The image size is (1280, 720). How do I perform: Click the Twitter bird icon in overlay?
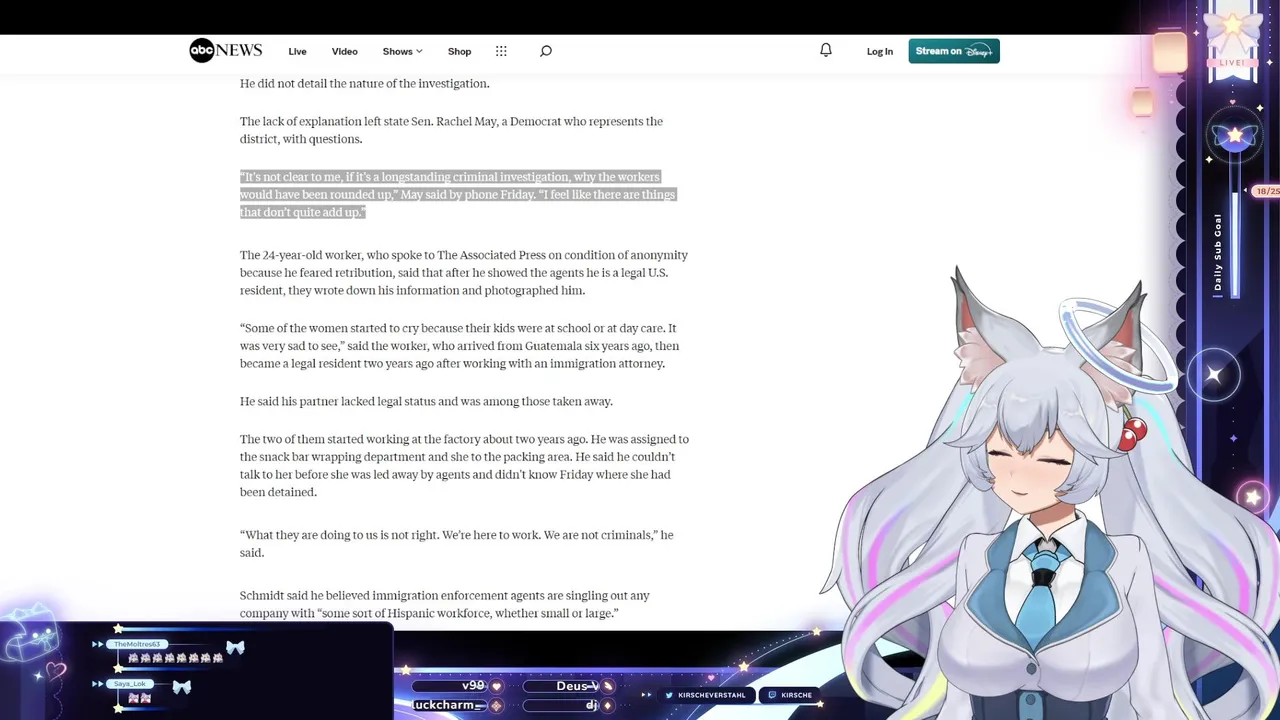pyautogui.click(x=670, y=695)
